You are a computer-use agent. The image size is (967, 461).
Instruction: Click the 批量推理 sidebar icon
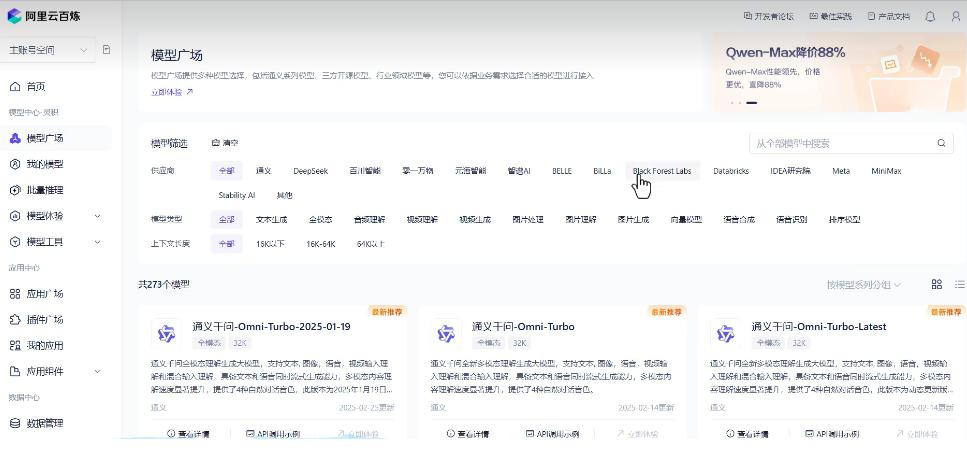click(15, 190)
